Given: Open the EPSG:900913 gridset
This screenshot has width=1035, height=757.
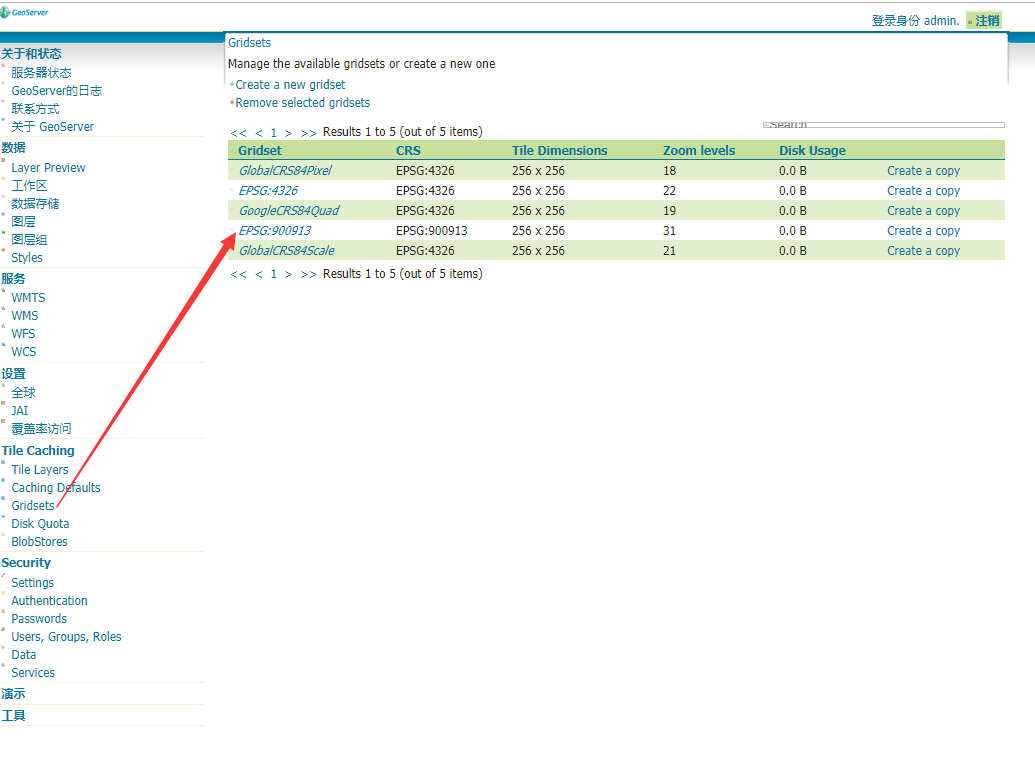Looking at the screenshot, I should pyautogui.click(x=275, y=230).
